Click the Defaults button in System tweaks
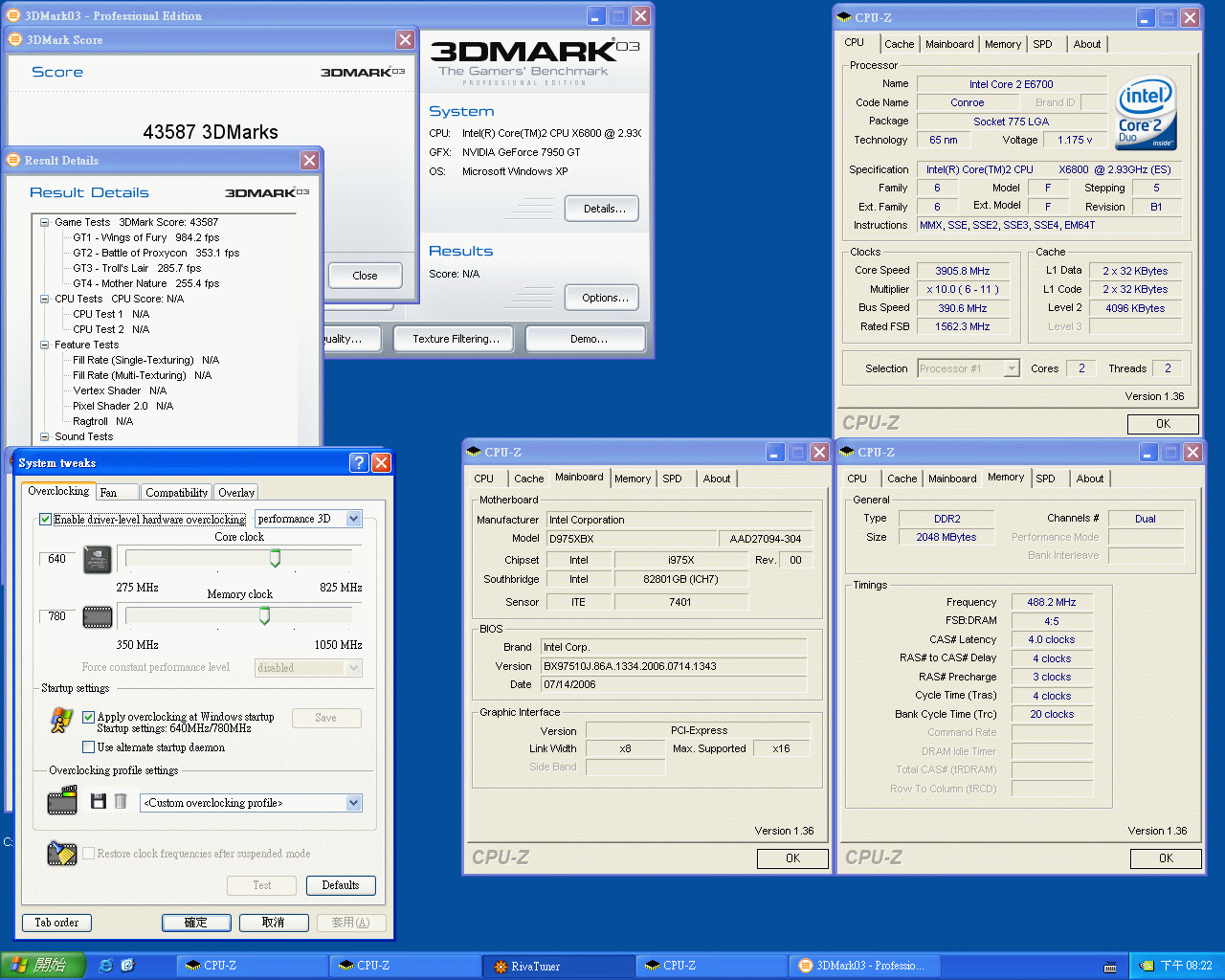 pyautogui.click(x=341, y=885)
